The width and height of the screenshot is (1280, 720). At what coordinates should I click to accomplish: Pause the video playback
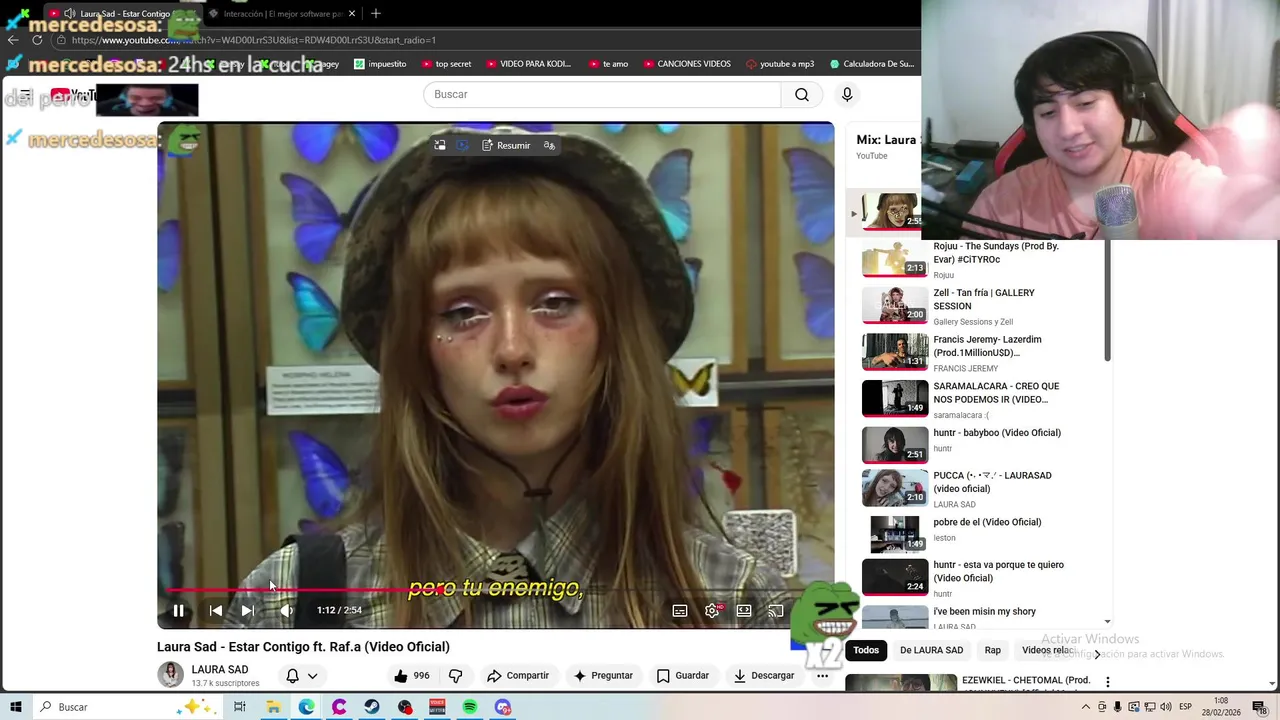coord(178,610)
